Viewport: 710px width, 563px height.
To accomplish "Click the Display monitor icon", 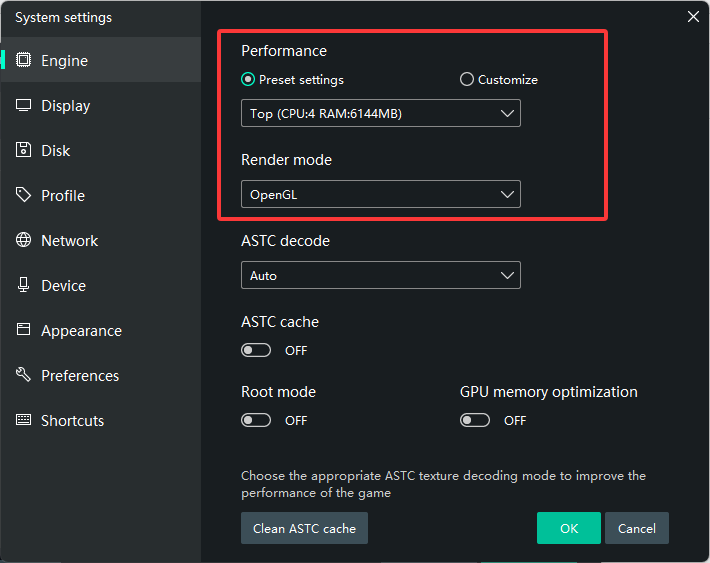I will pos(23,105).
